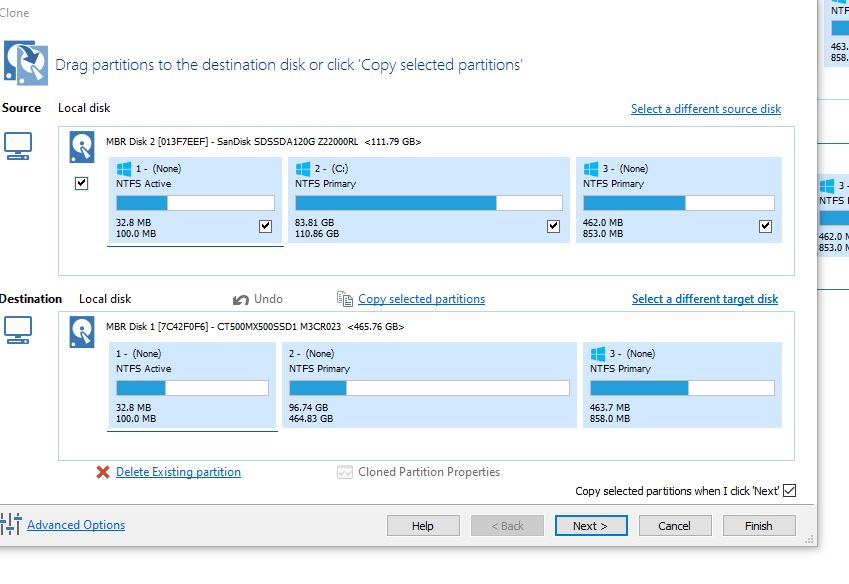Viewport: 849px width, 584px height.
Task: Select destination partition 1 NTFS Active block
Action: pyautogui.click(x=192, y=385)
